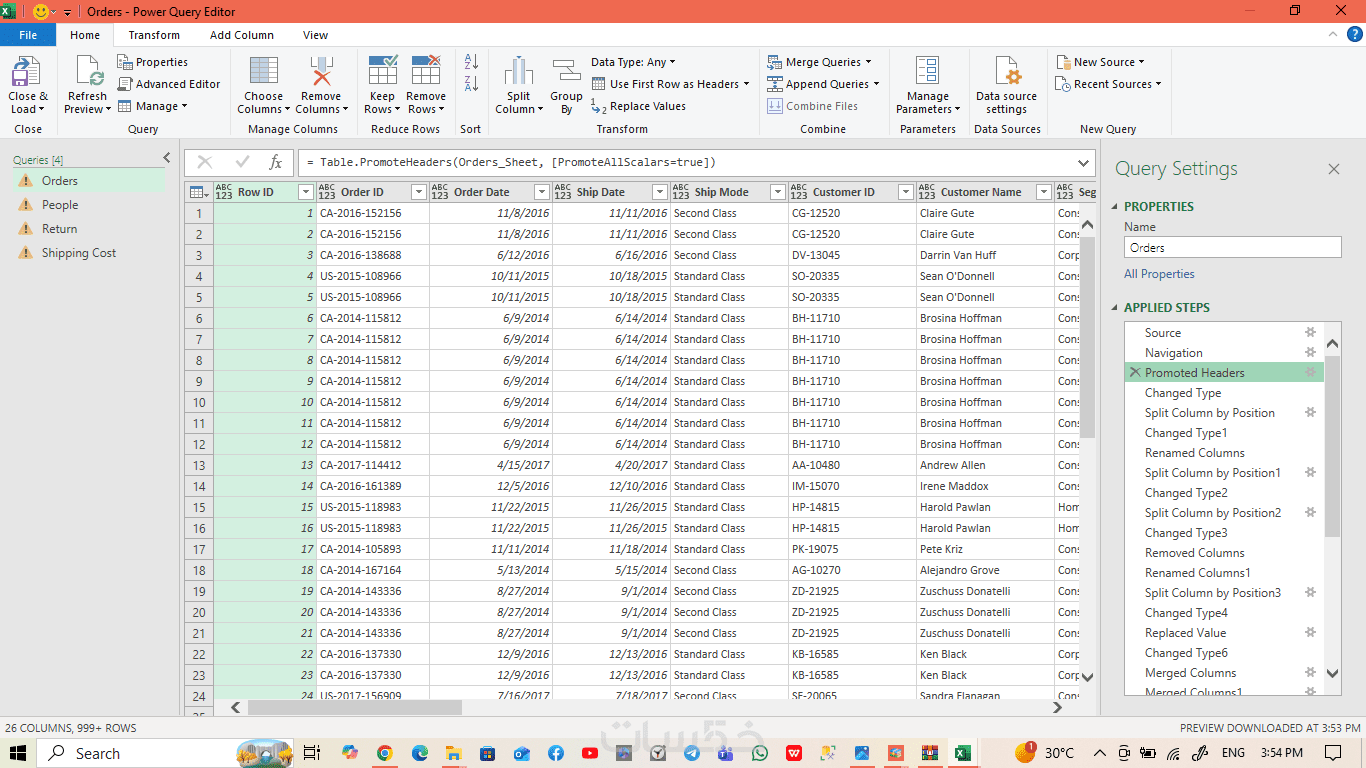1366x768 pixels.
Task: Open the Add Column tab
Action: tap(242, 35)
